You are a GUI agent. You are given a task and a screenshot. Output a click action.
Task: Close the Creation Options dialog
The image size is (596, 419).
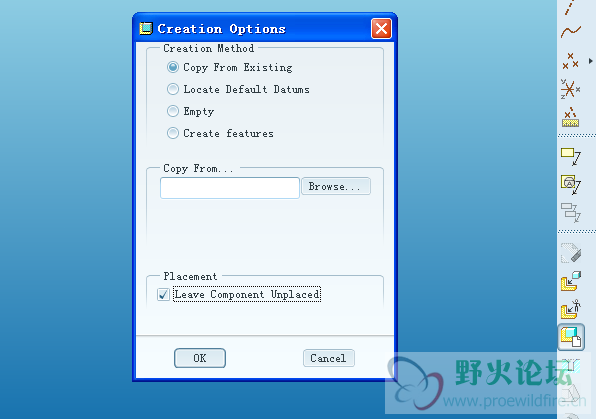(x=381, y=29)
